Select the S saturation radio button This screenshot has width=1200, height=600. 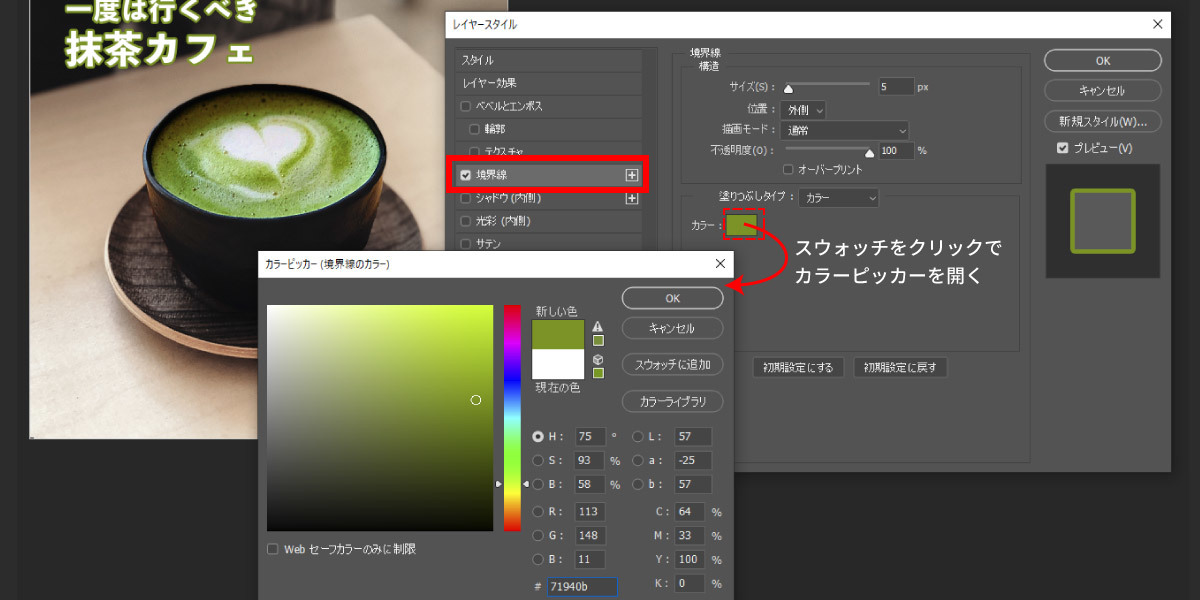point(539,461)
